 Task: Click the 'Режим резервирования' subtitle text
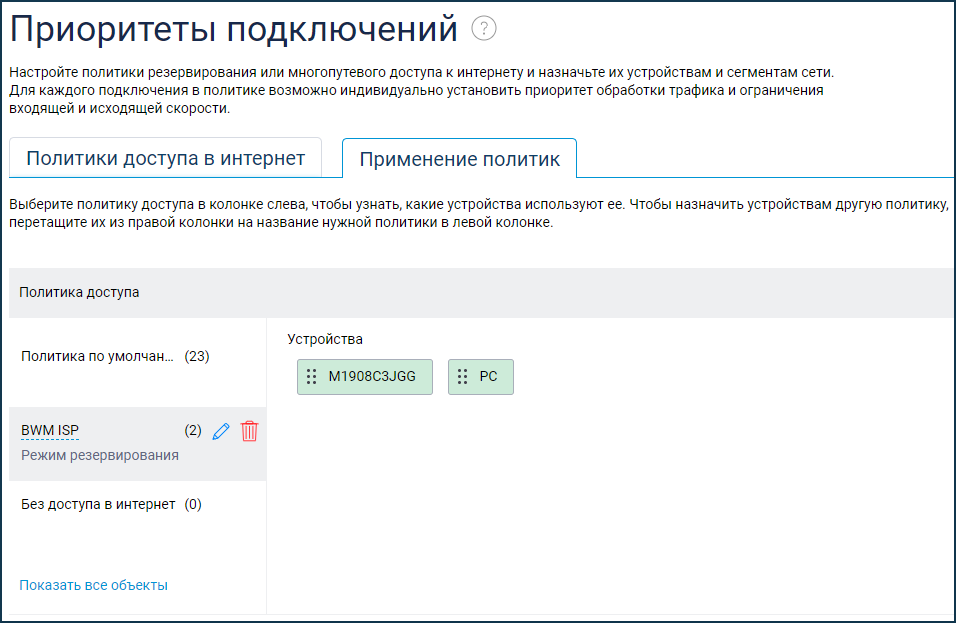click(100, 455)
